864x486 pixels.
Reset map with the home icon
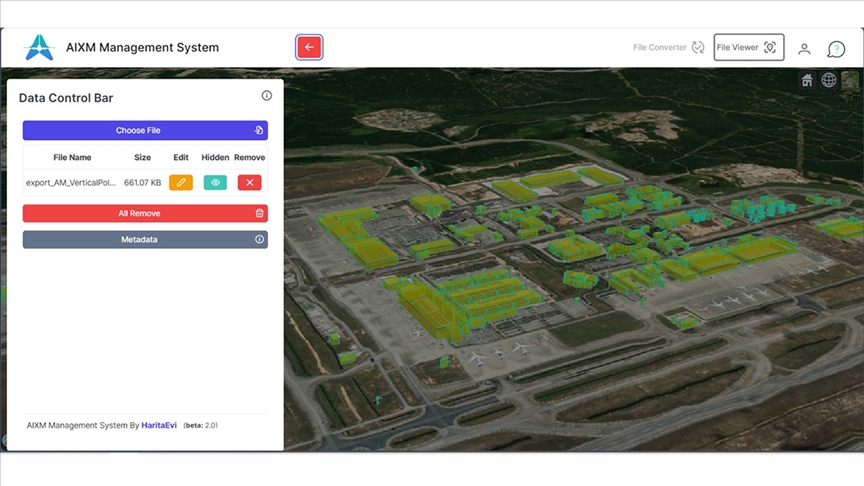(x=807, y=80)
